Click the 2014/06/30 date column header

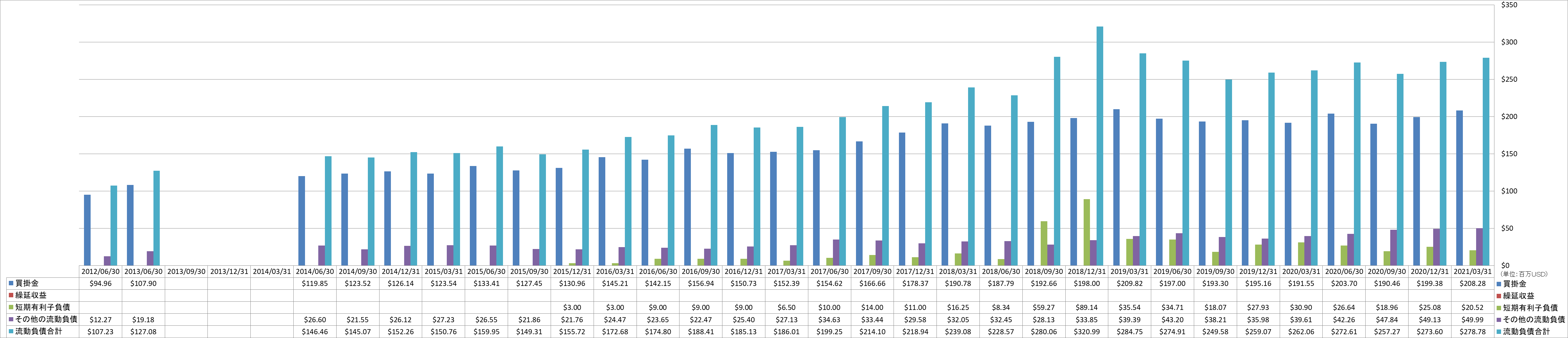(x=315, y=272)
